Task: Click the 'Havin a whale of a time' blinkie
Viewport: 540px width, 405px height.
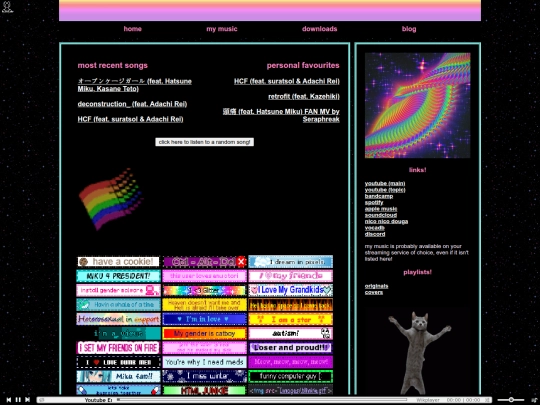Action: [x=118, y=305]
